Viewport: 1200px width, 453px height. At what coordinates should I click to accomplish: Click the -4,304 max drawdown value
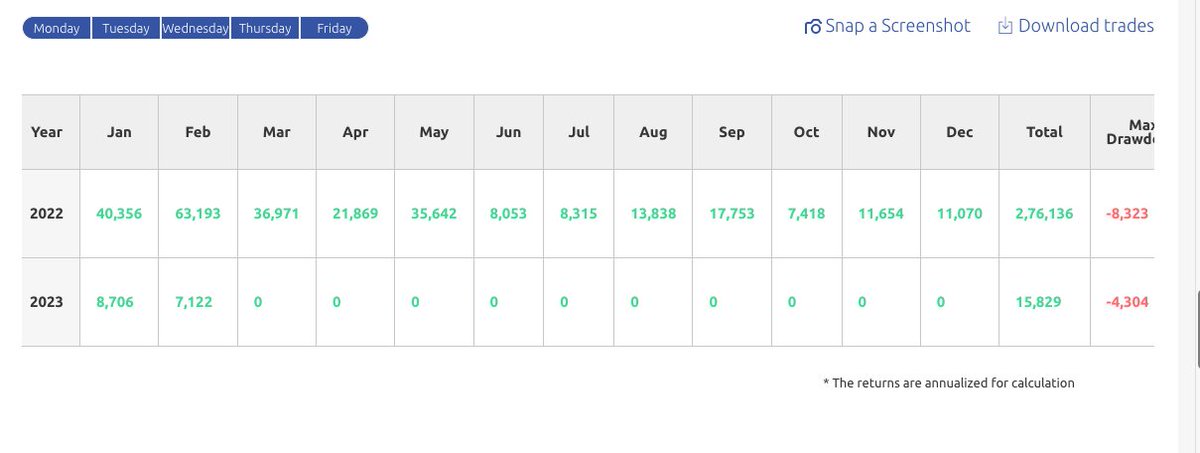point(1129,302)
